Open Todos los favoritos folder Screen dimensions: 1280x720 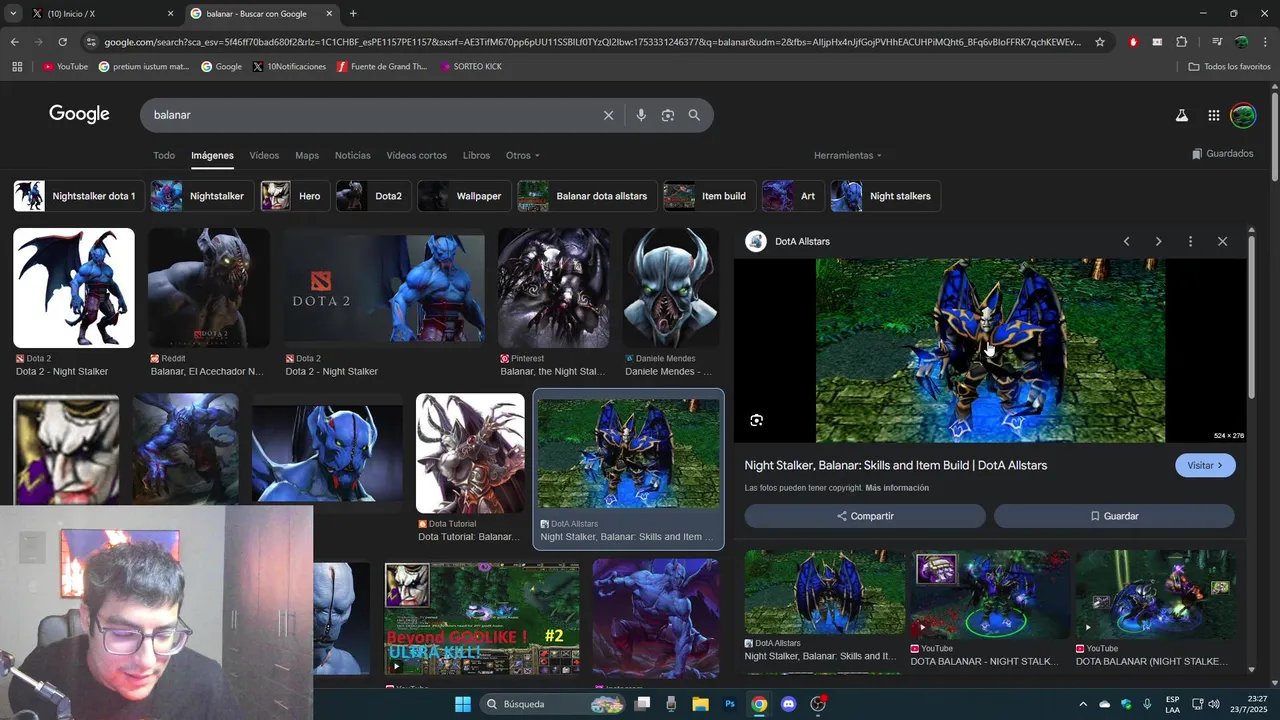1229,66
